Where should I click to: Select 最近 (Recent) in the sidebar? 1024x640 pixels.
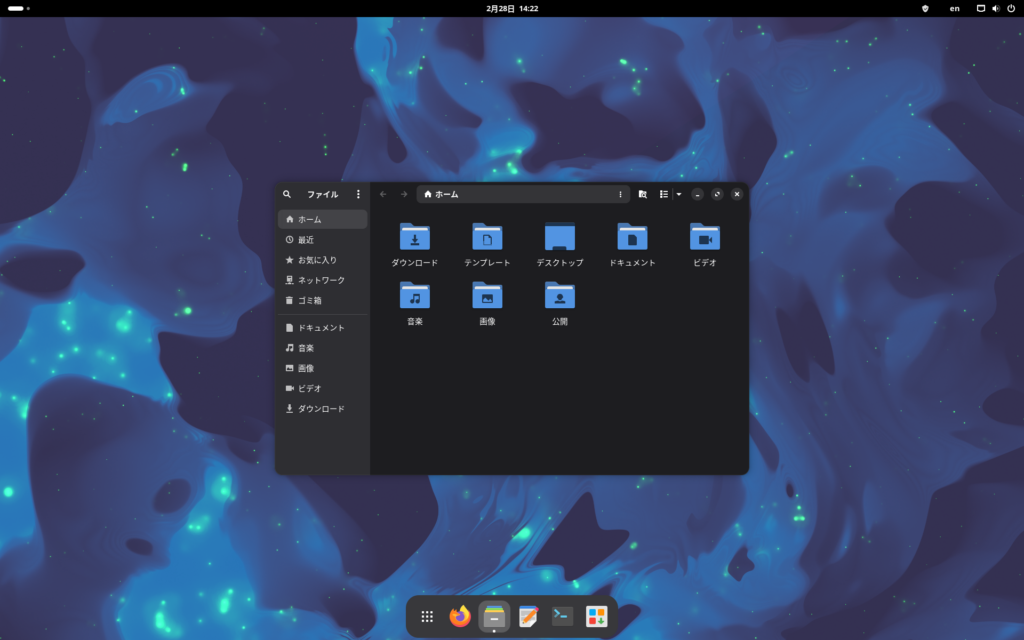pos(305,240)
